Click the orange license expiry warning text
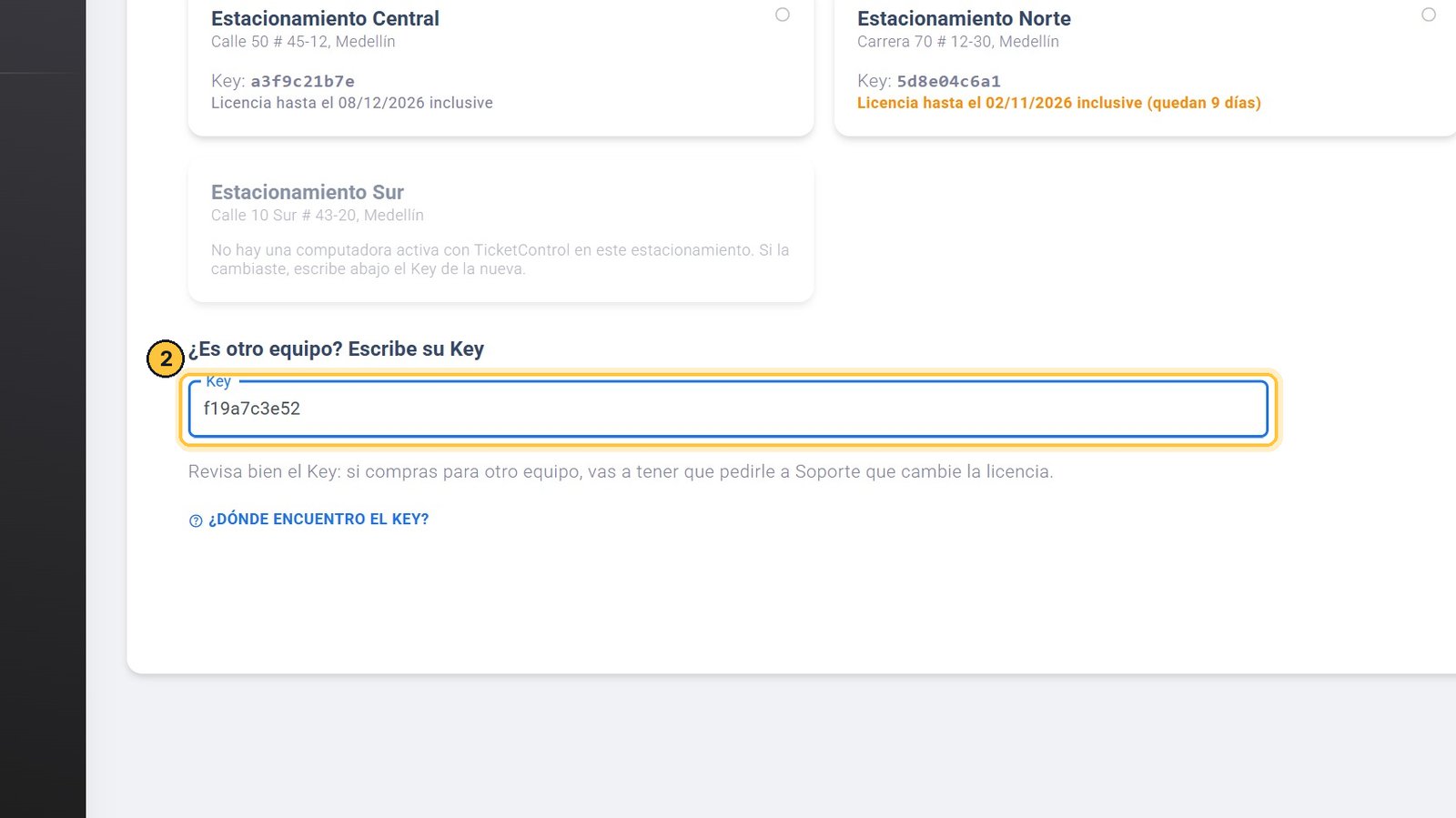This screenshot has height=818, width=1456. [1059, 103]
